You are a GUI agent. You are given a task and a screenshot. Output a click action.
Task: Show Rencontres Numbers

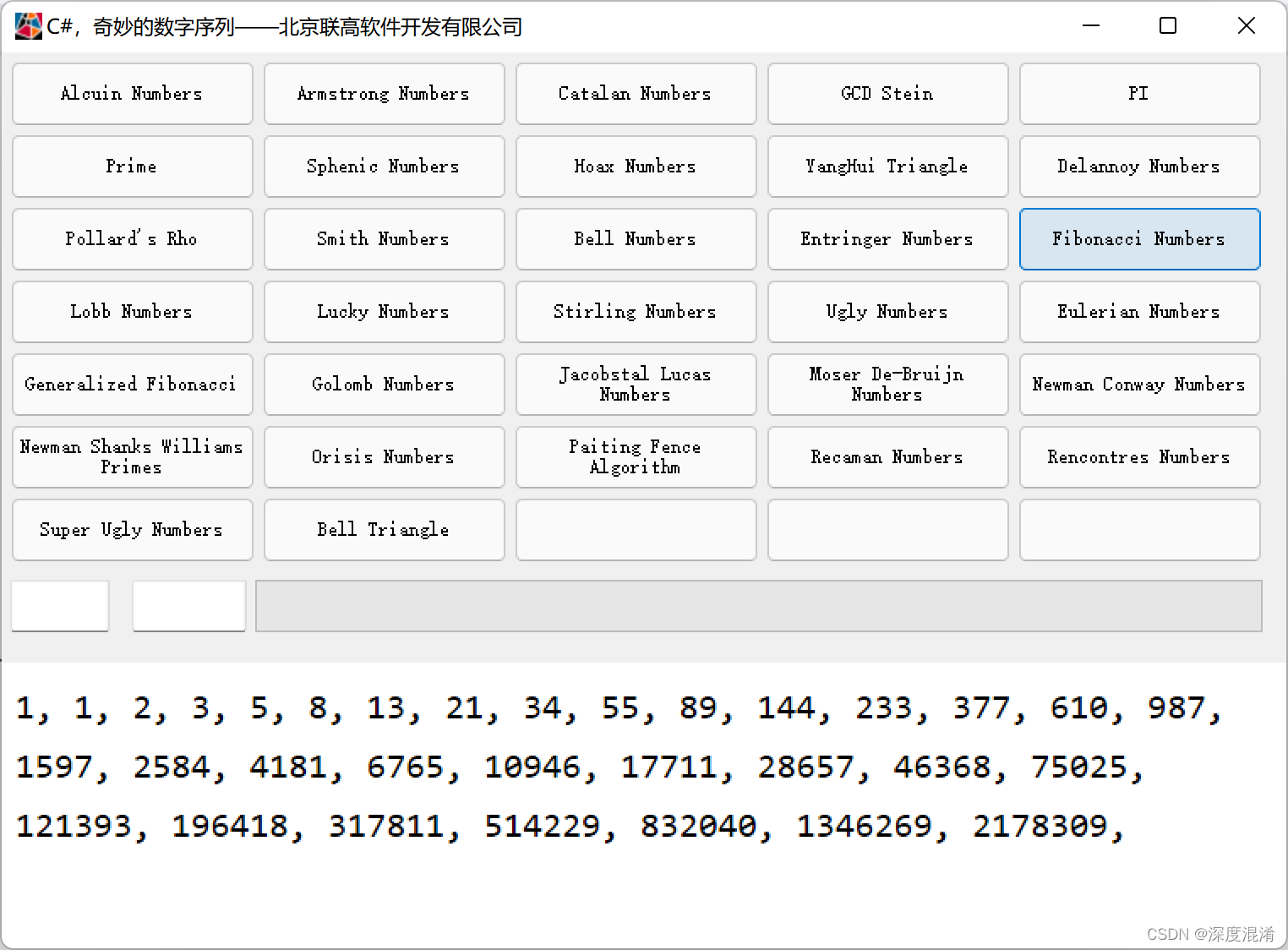[1139, 457]
